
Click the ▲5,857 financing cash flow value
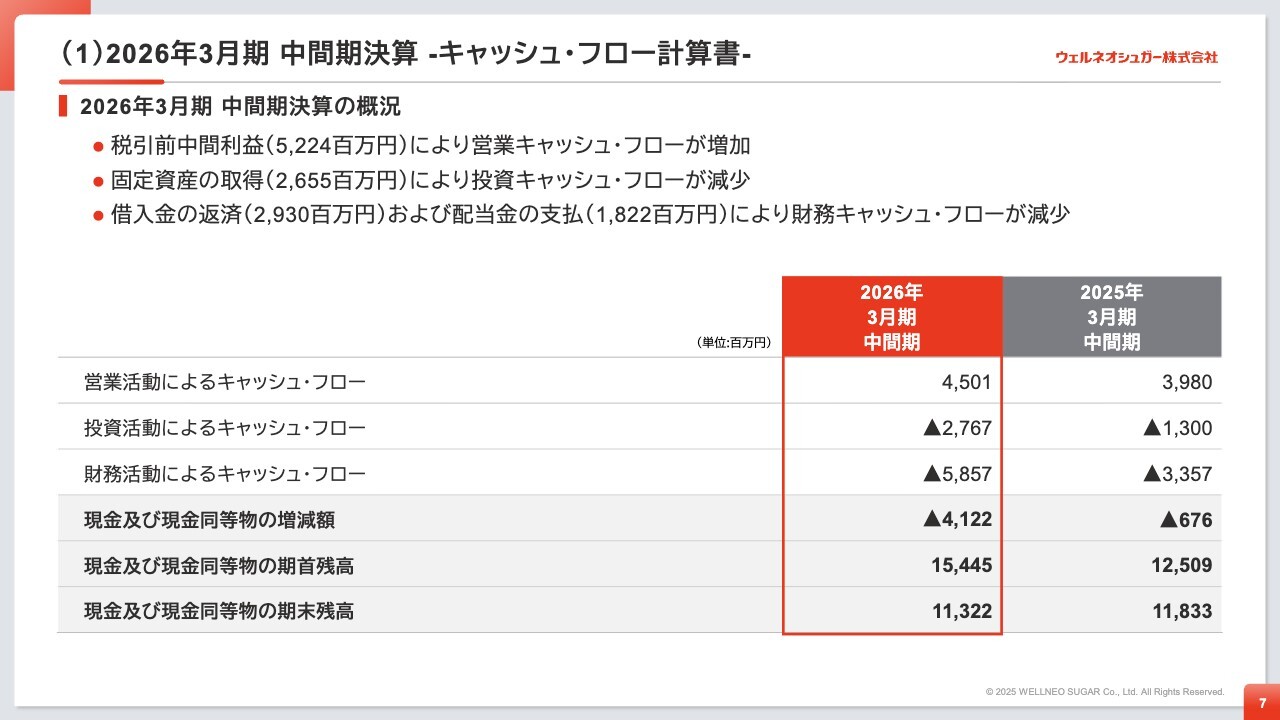click(957, 474)
